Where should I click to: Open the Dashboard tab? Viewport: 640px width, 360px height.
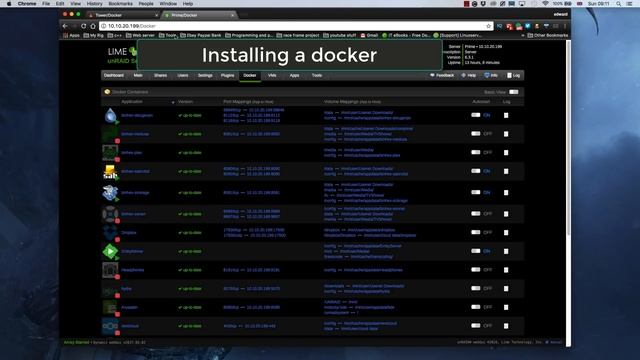point(114,76)
